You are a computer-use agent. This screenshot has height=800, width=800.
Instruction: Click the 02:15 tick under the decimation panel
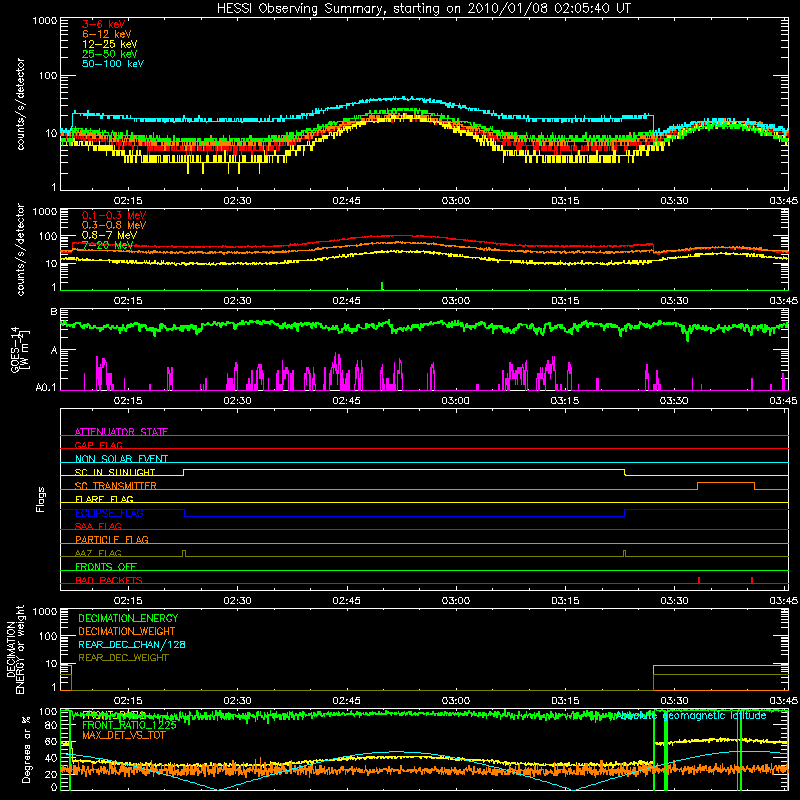point(128,701)
